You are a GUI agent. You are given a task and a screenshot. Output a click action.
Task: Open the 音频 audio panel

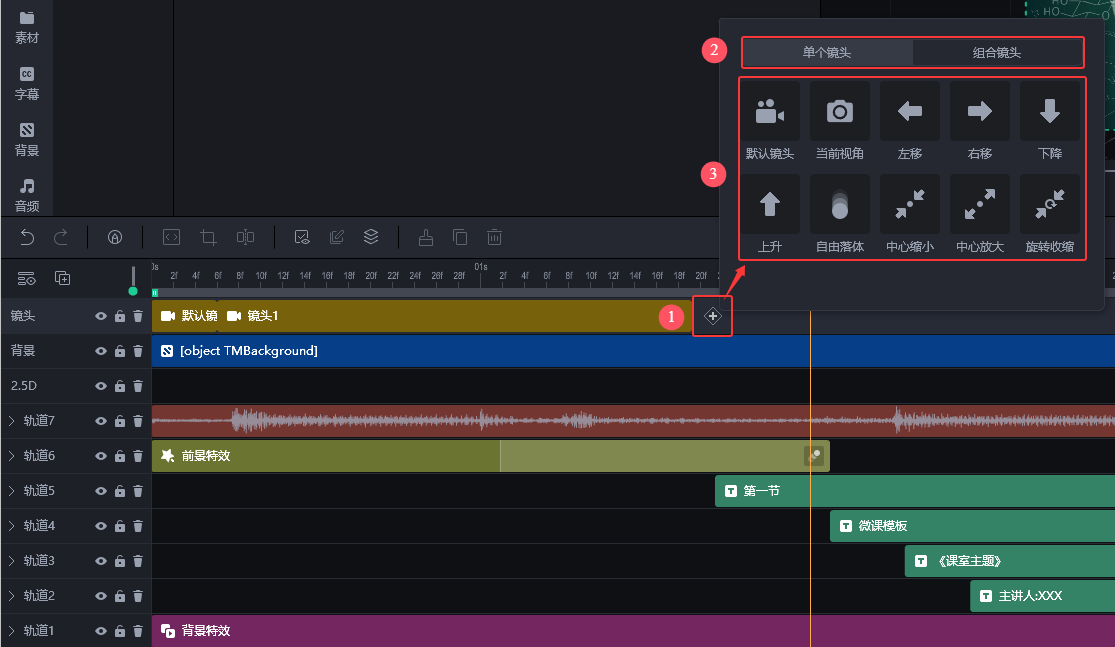point(27,195)
